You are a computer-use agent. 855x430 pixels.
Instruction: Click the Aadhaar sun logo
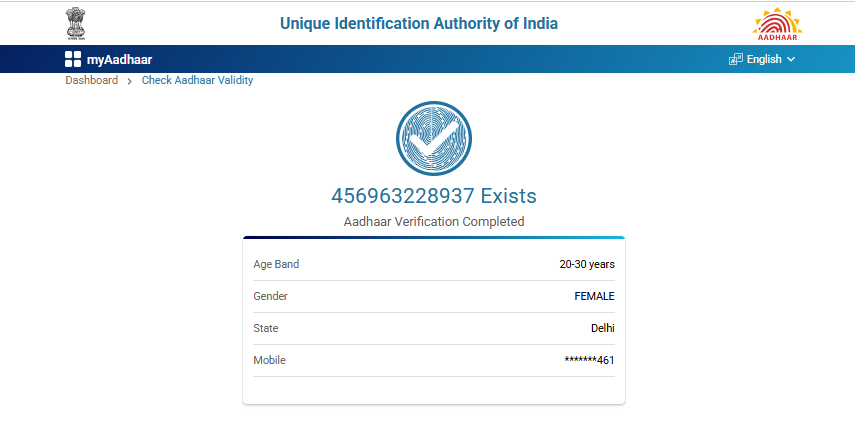[777, 22]
